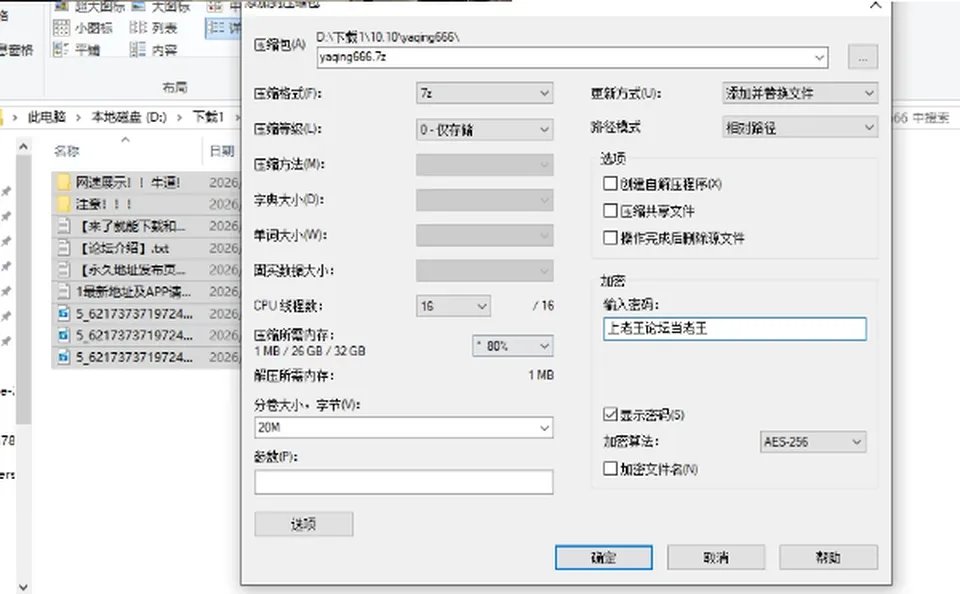Click the browse "..." button for archive path
The width and height of the screenshot is (960, 594).
[863, 58]
